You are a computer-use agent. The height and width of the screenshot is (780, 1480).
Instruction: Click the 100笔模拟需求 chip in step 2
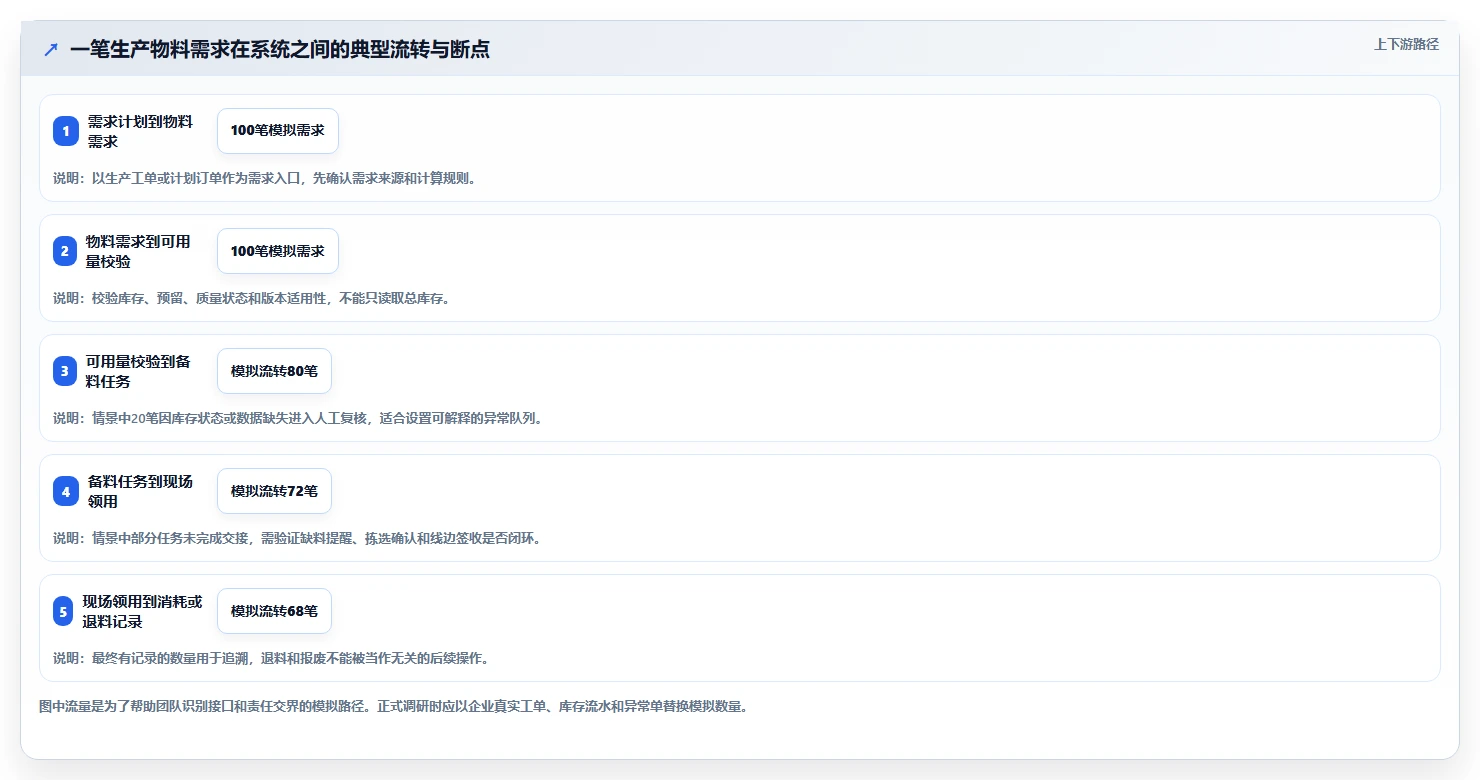click(x=278, y=251)
